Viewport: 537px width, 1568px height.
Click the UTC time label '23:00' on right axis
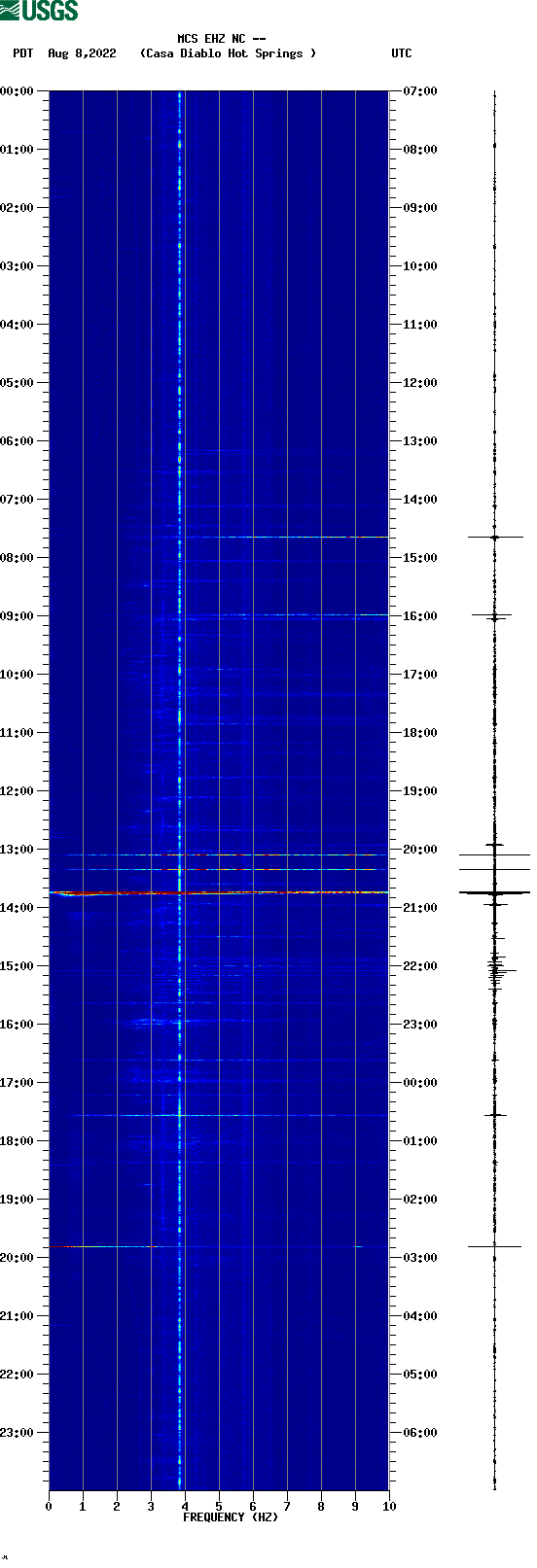coord(420,1025)
